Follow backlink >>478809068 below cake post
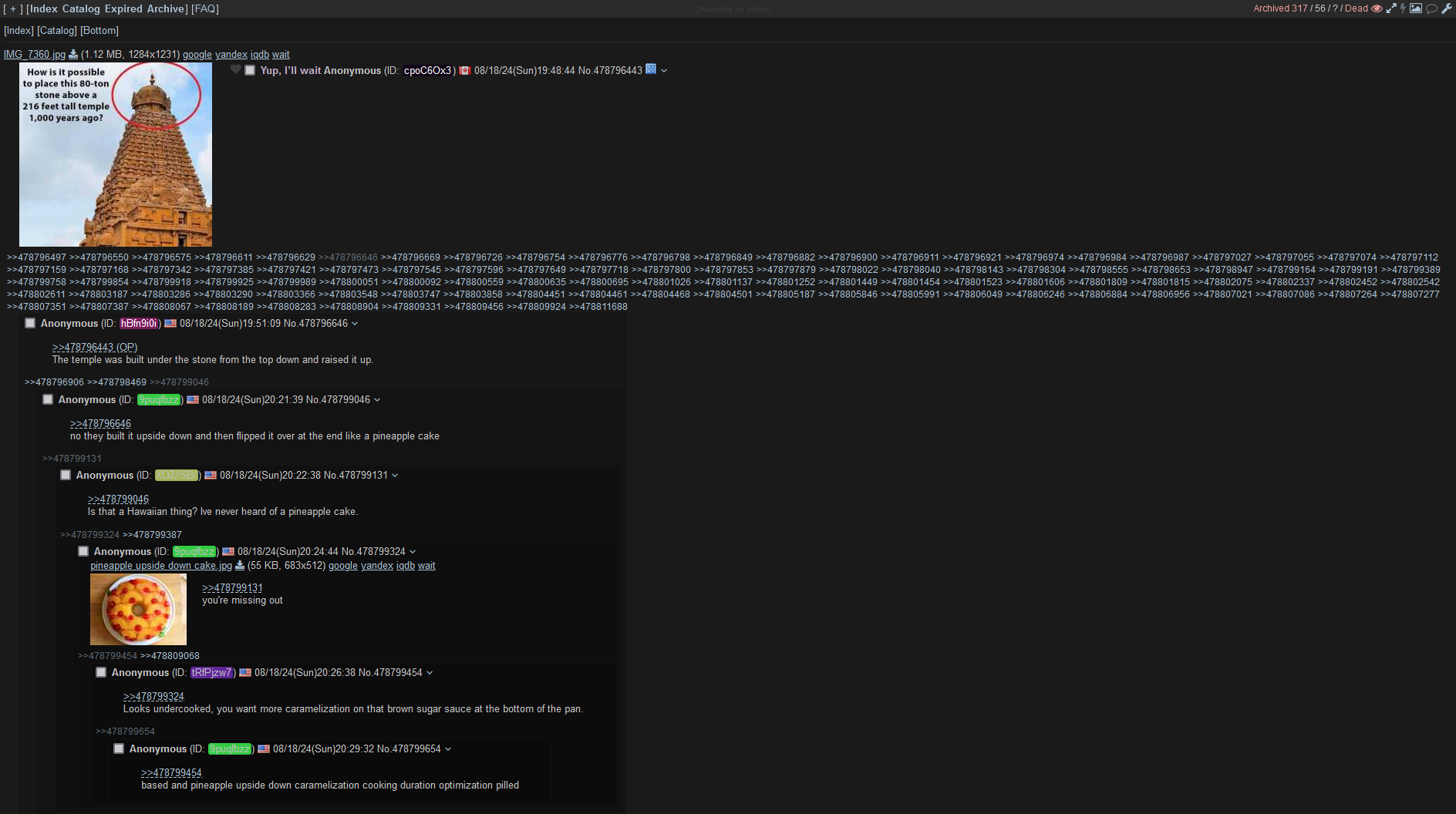This screenshot has width=1456, height=814. [170, 655]
